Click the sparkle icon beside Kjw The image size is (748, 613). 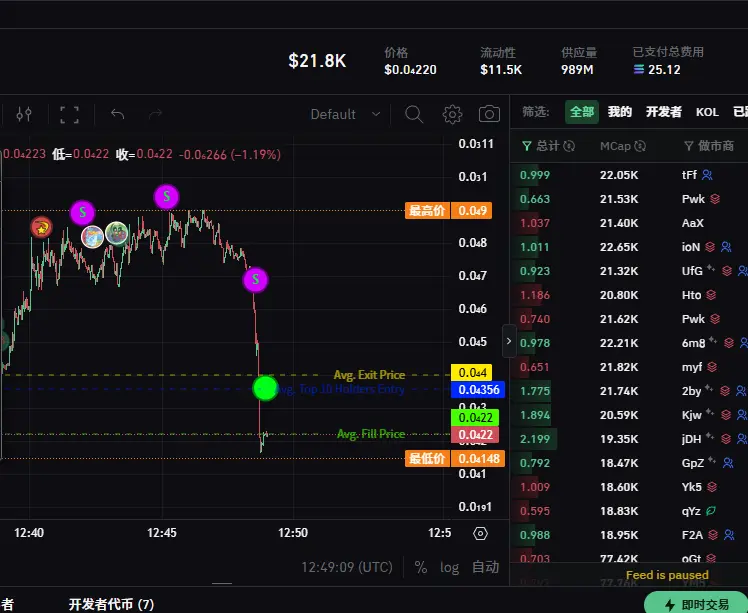coord(710,413)
